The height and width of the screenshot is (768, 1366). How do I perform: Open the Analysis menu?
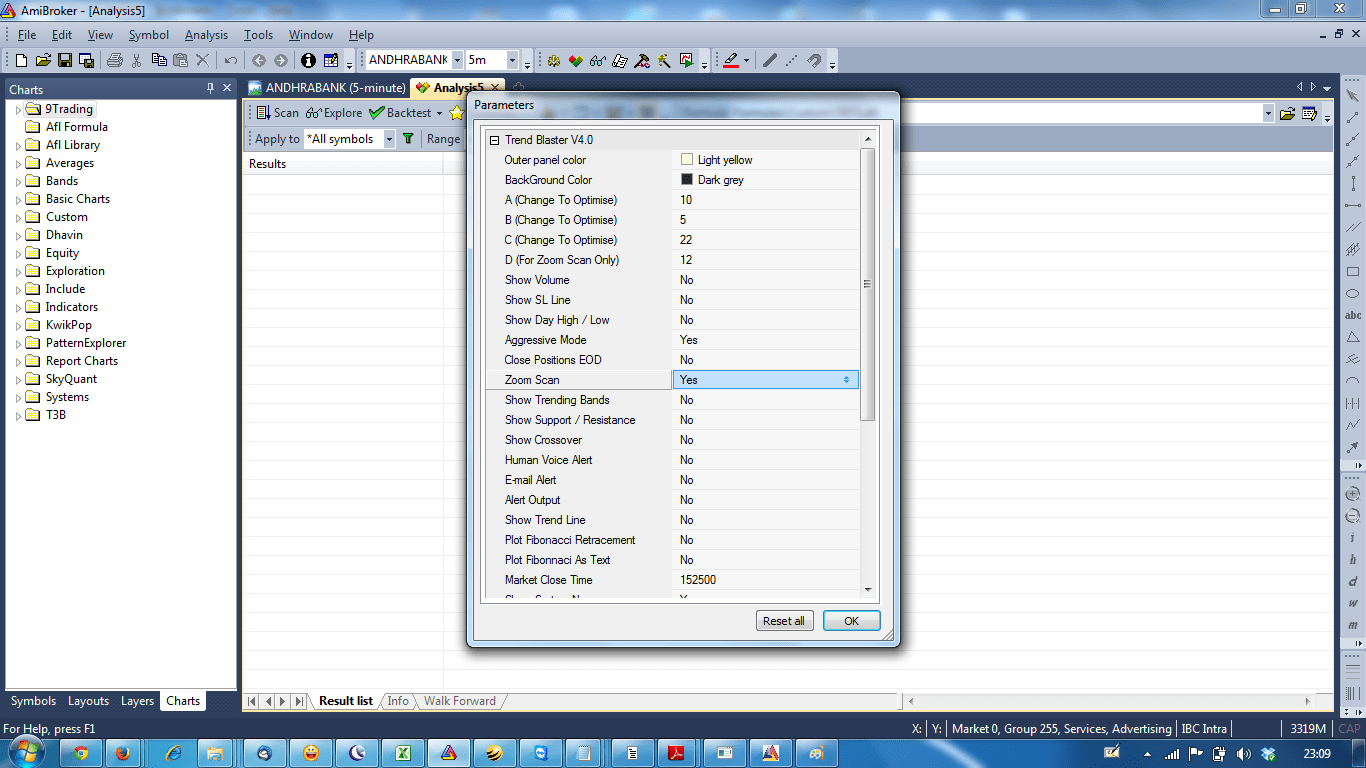pos(206,35)
